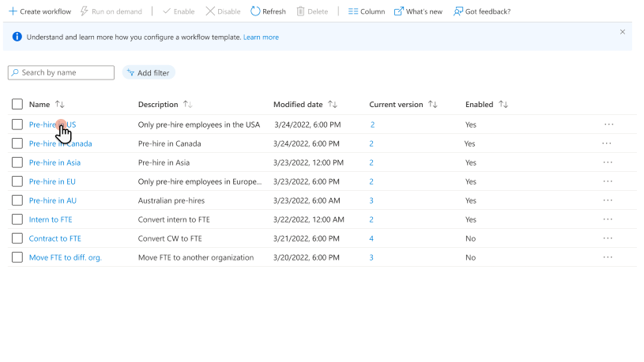This screenshot has height=362, width=644.
Task: Open the Contract to FTE workflow
Action: [x=55, y=238]
